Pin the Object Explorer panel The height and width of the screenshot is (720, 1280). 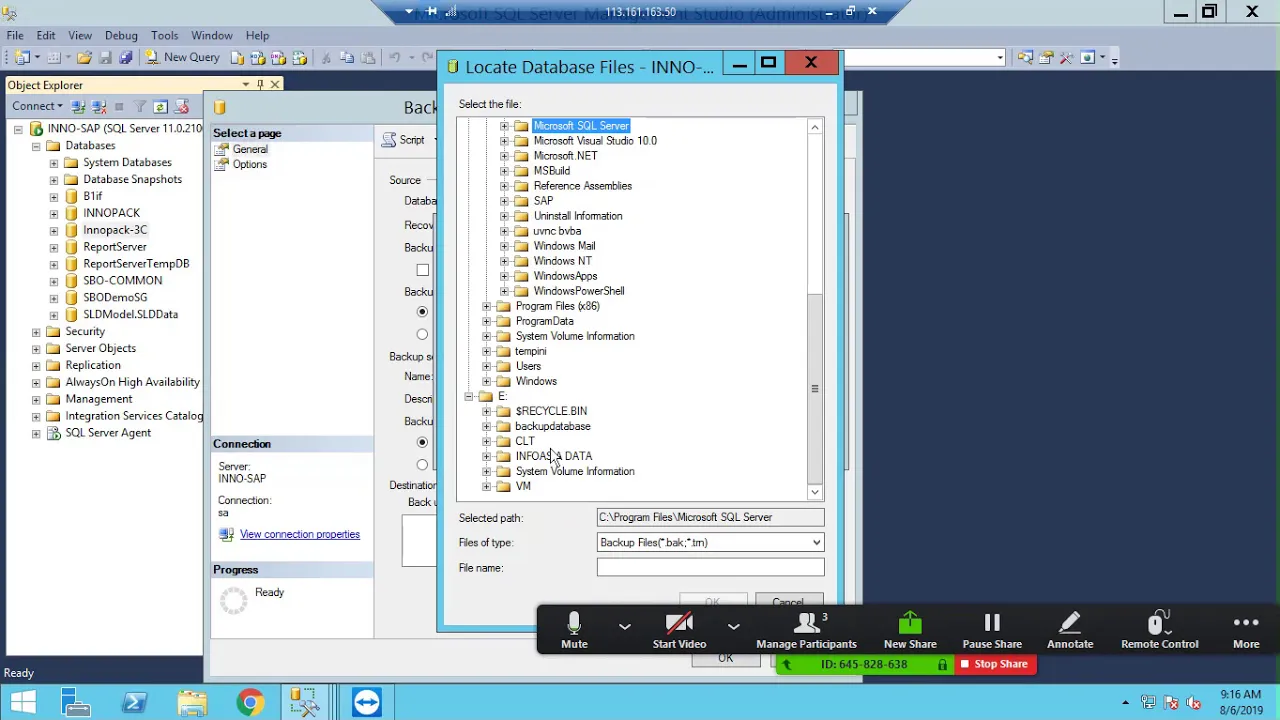click(x=260, y=85)
